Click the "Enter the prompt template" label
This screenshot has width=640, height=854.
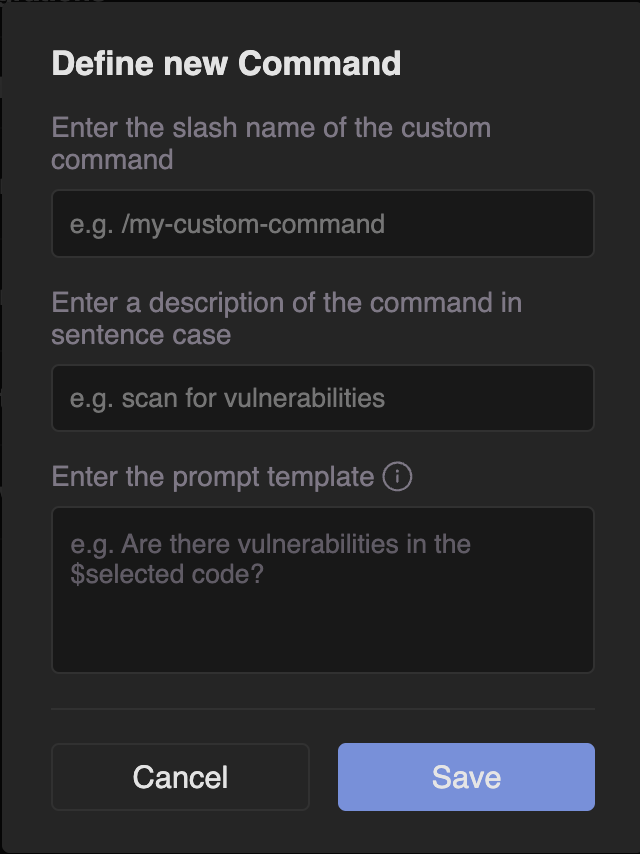pos(212,477)
